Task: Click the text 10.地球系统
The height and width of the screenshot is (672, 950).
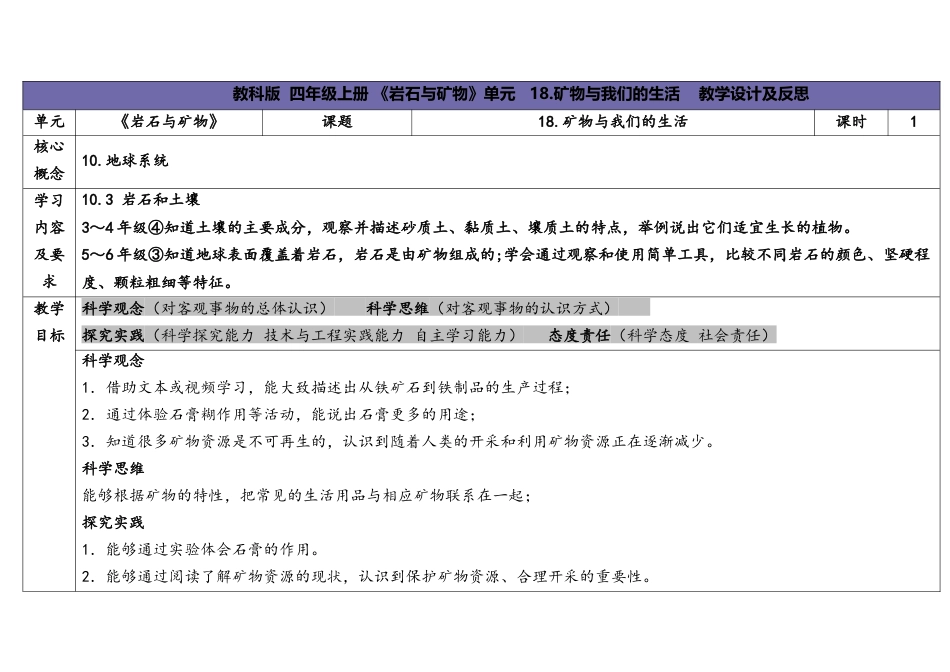Action: (x=125, y=161)
